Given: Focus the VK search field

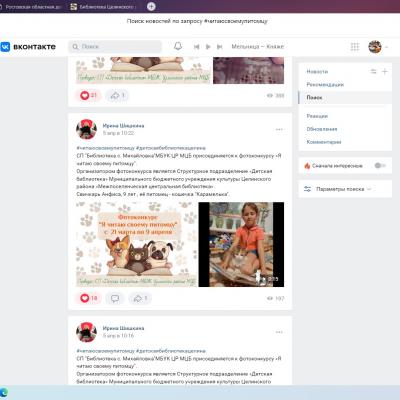Looking at the screenshot, I should (115, 47).
